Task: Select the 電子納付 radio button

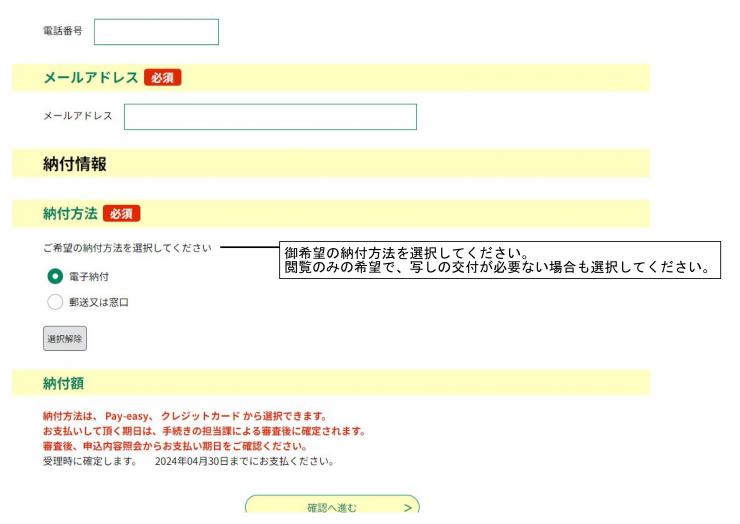Action: (x=55, y=276)
